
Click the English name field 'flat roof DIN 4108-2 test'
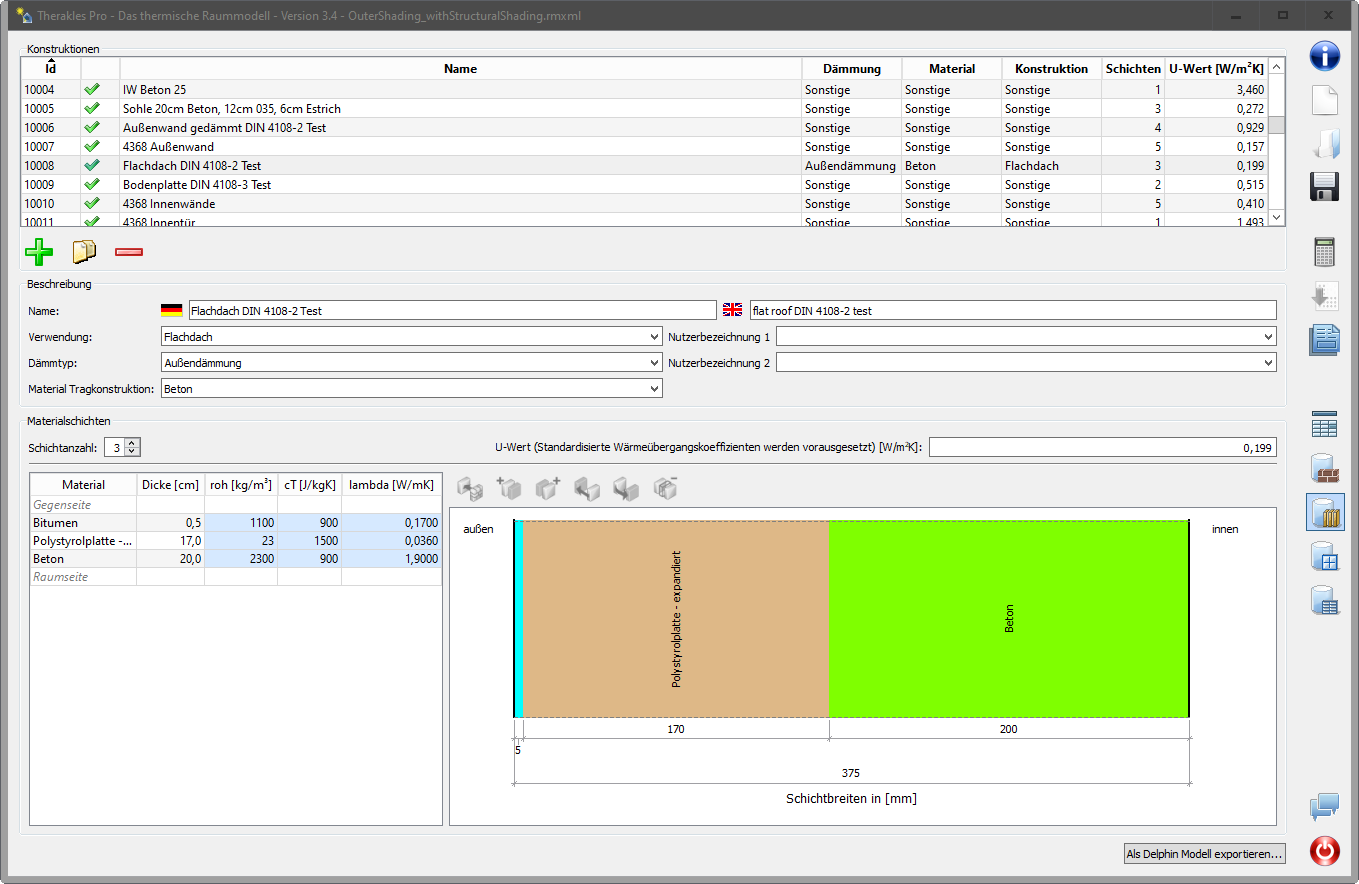pos(1013,311)
